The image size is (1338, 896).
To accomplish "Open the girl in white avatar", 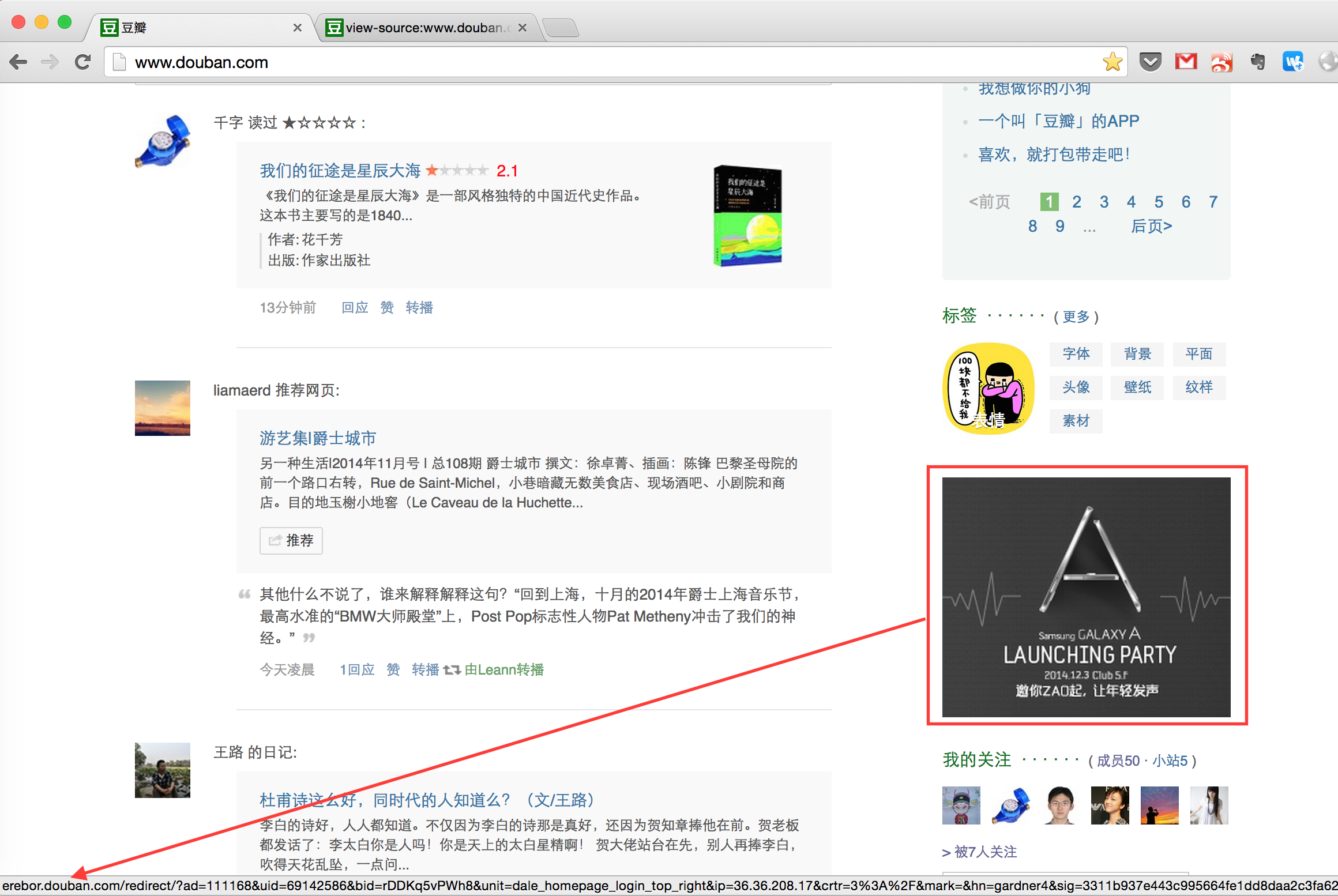I will click(1209, 805).
